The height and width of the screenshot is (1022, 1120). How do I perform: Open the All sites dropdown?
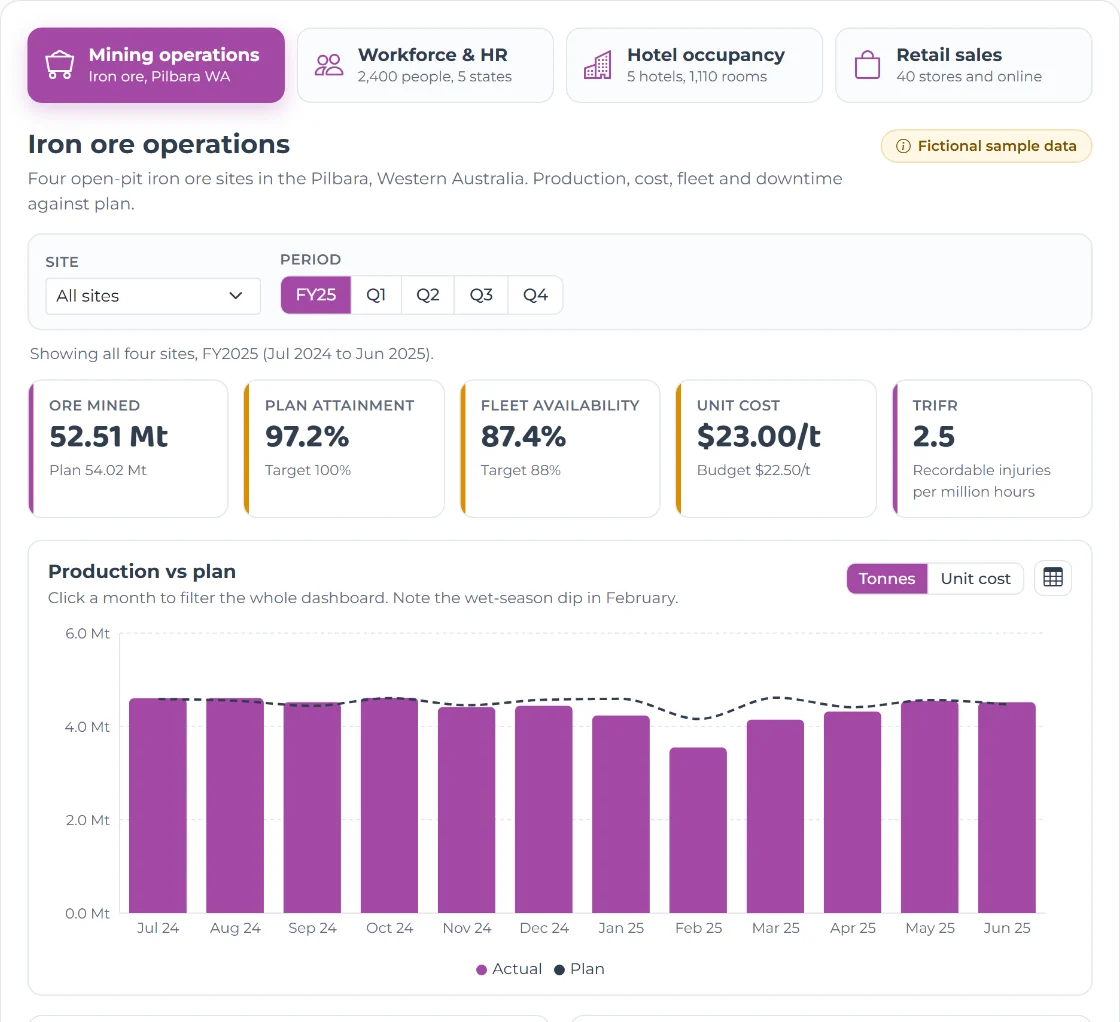(x=153, y=296)
